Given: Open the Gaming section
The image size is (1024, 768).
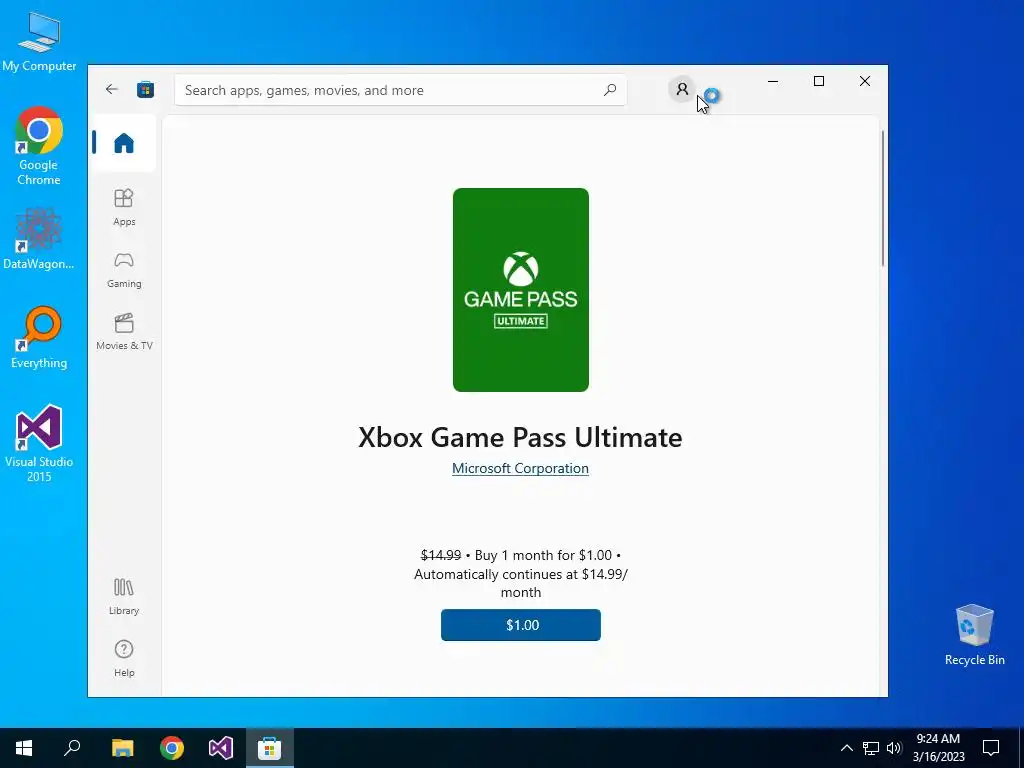Looking at the screenshot, I should [x=124, y=270].
